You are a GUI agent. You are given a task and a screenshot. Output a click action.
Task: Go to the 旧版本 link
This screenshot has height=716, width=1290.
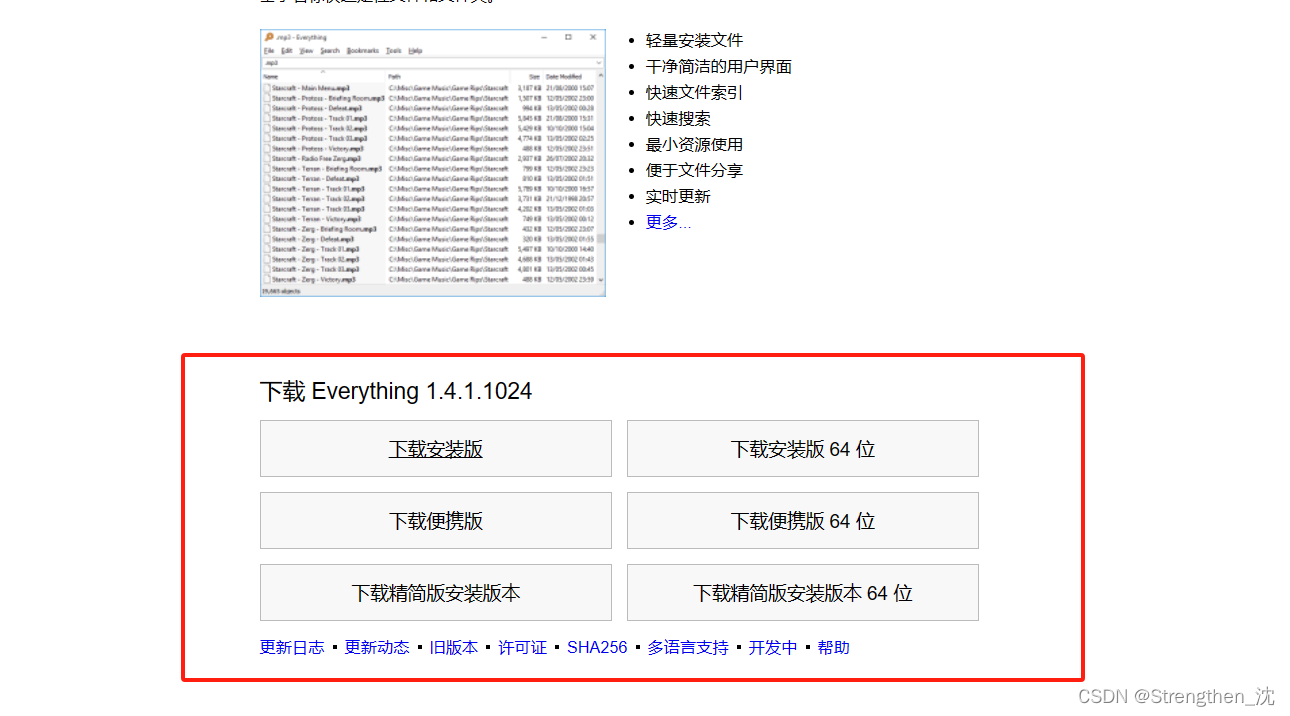(x=454, y=647)
